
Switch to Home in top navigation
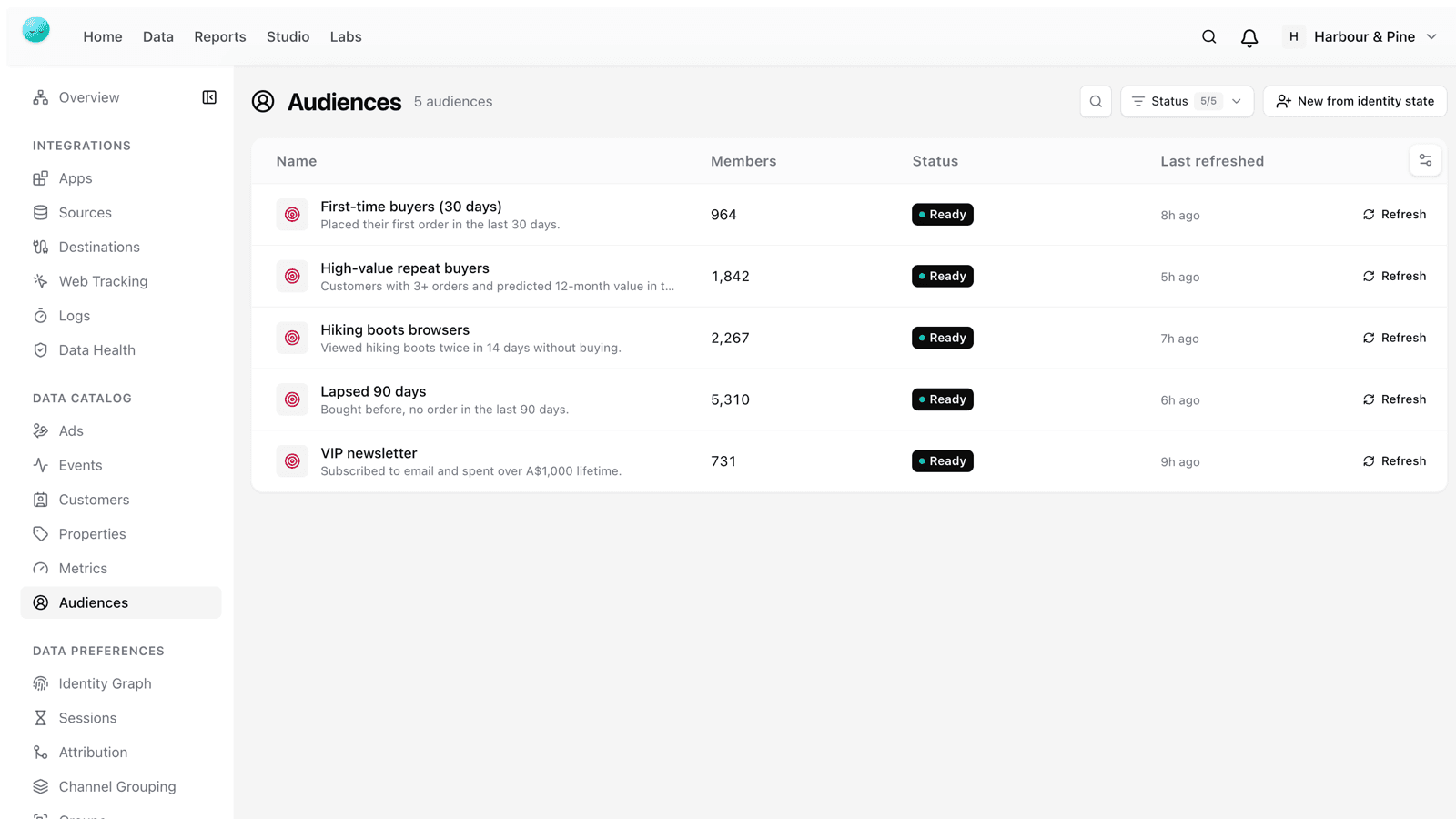[x=103, y=36]
